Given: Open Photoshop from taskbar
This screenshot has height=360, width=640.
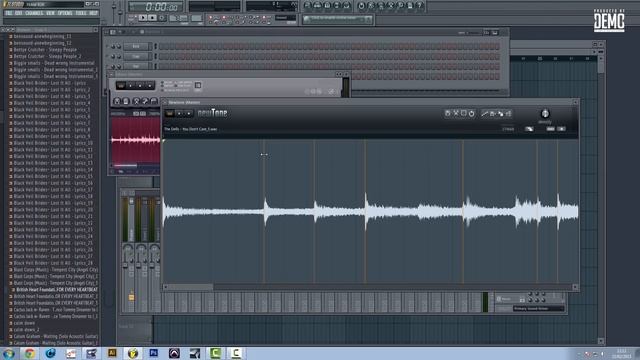Looking at the screenshot, I should (154, 353).
